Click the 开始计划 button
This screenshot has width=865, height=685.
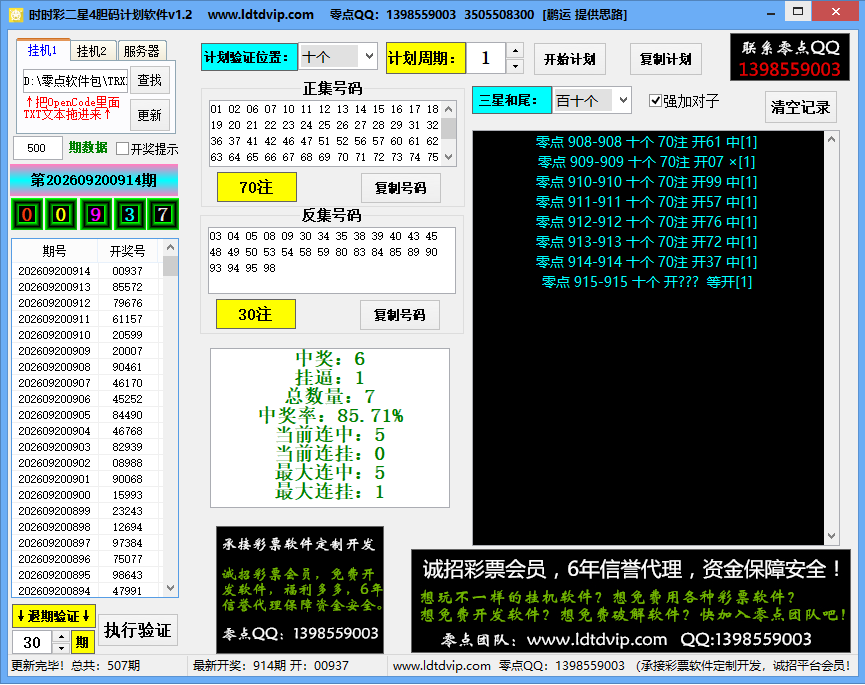(570, 59)
